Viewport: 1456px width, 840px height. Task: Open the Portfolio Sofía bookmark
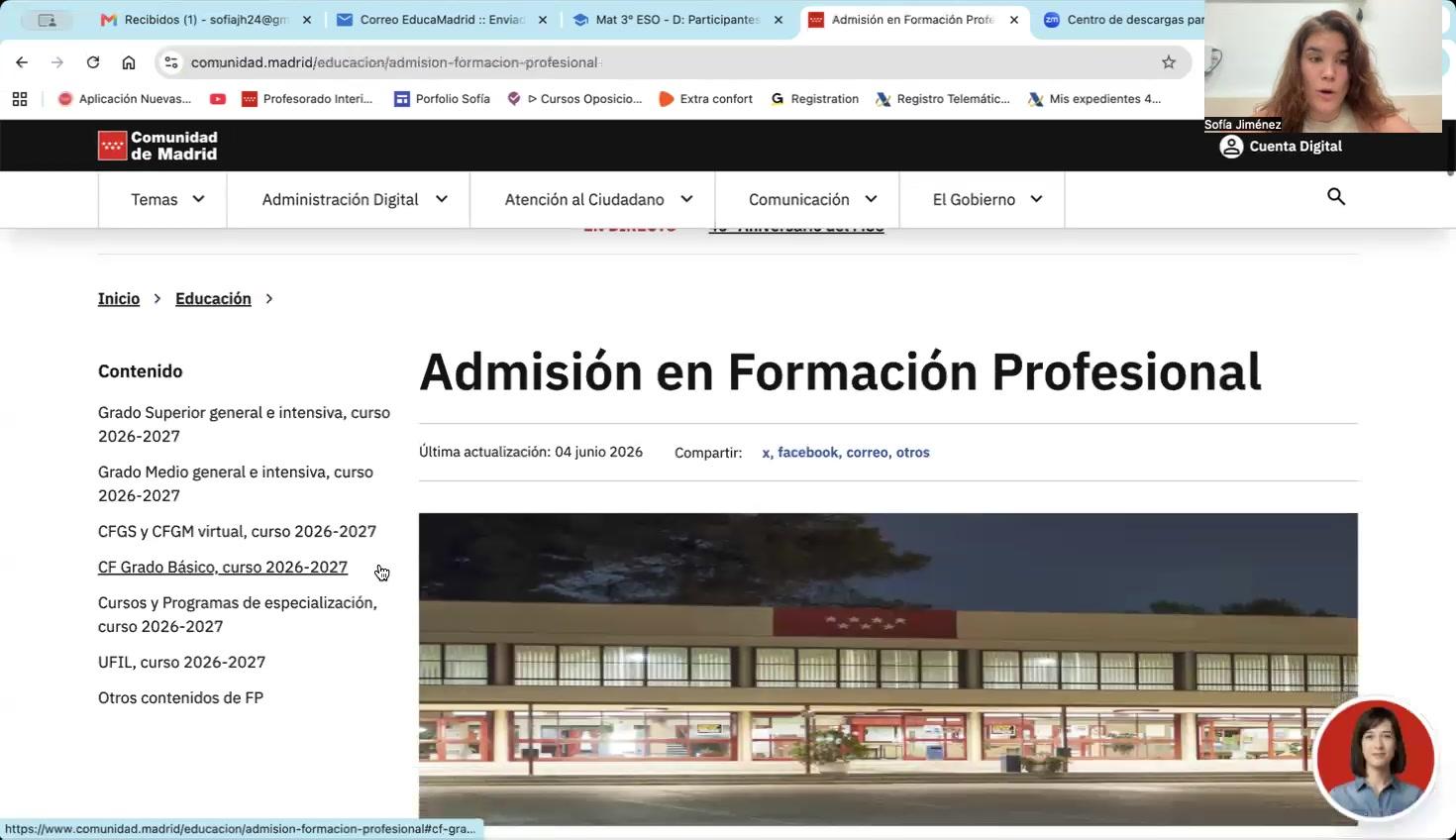pyautogui.click(x=442, y=99)
